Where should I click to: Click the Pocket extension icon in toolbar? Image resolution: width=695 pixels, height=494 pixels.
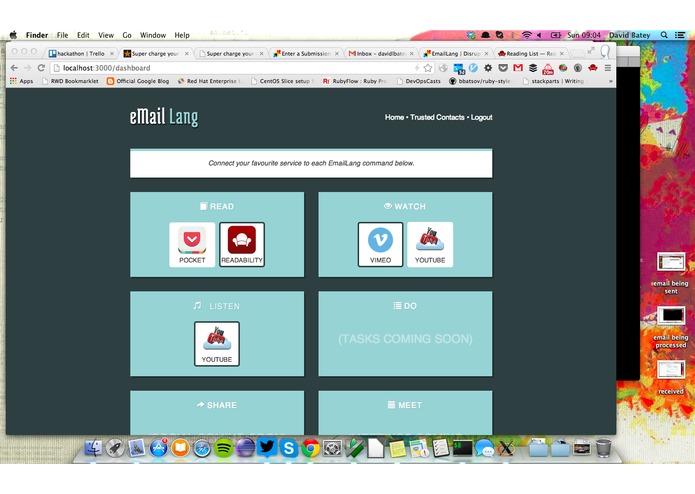[x=503, y=68]
